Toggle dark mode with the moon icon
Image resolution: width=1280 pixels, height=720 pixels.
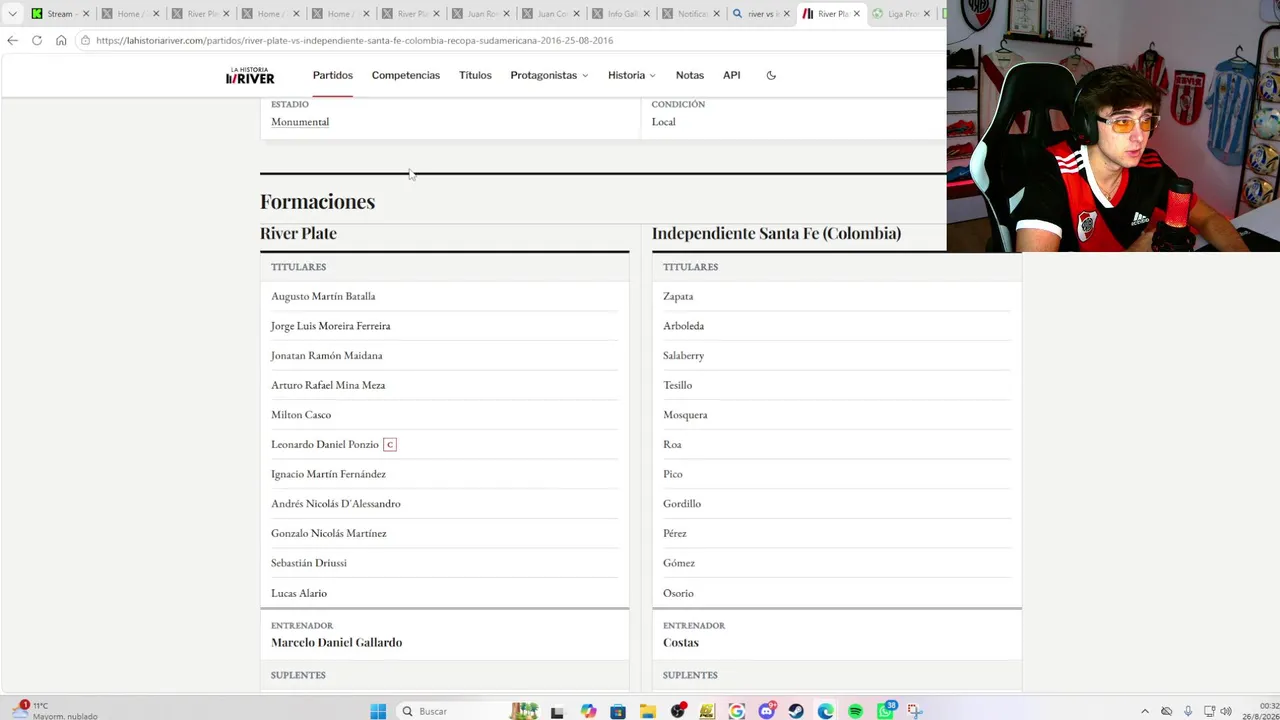771,75
